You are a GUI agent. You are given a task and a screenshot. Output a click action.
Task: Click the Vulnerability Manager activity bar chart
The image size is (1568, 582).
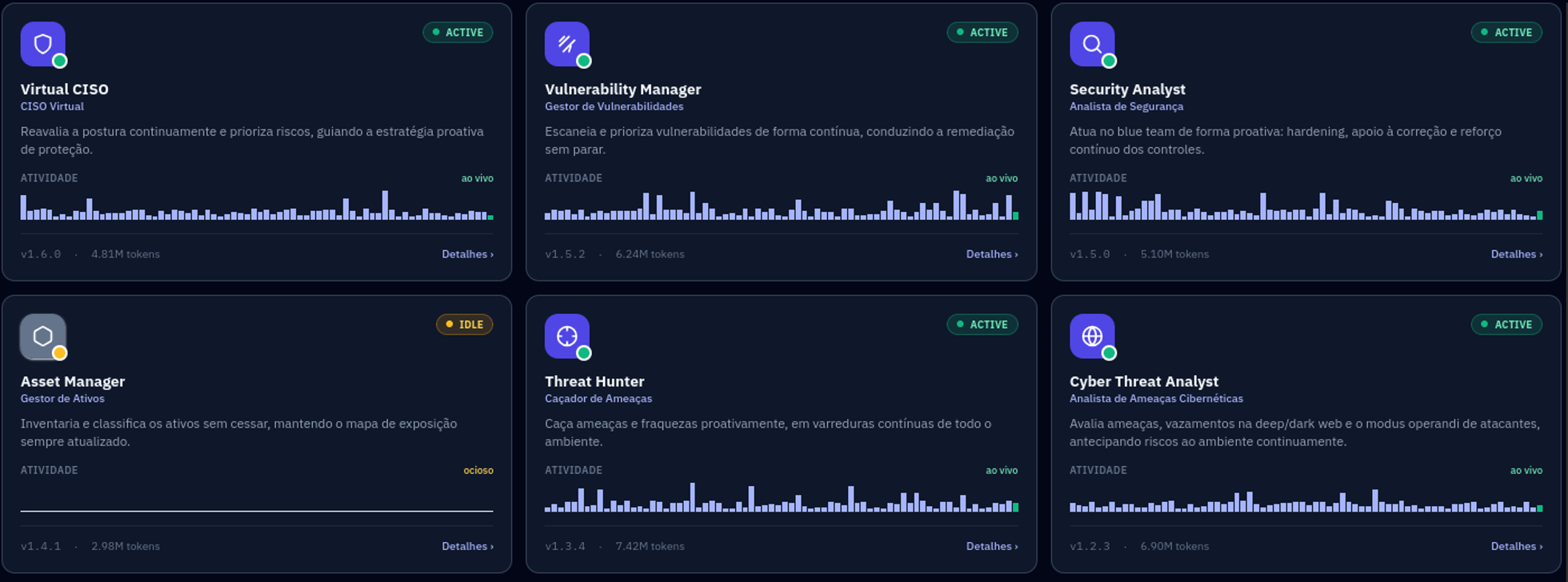tap(782, 205)
